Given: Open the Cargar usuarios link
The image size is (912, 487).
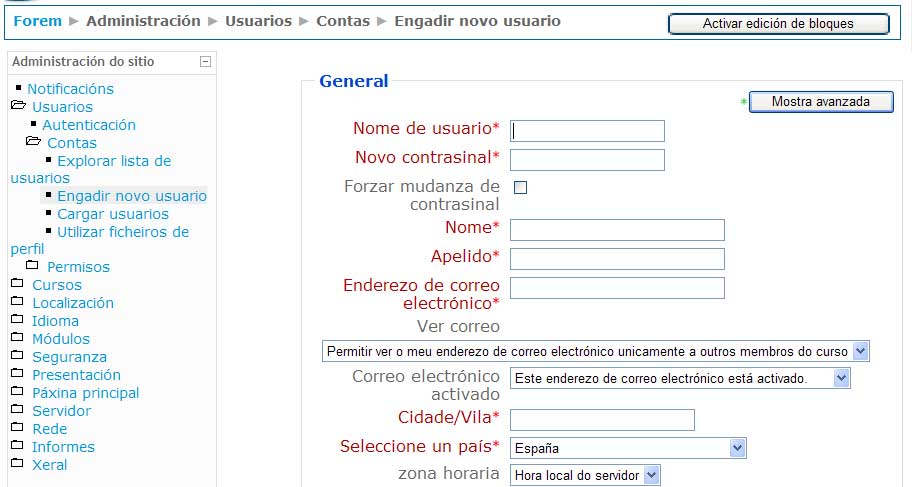Looking at the screenshot, I should click(x=113, y=214).
